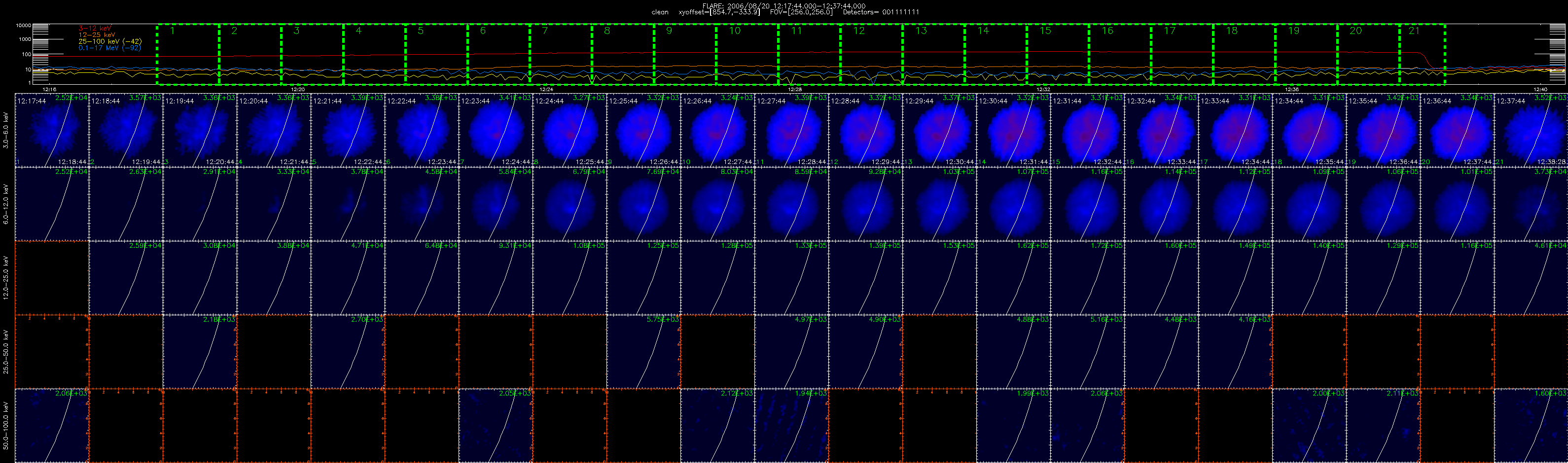Image resolution: width=1568 pixels, height=463 pixels.
Task: Open the 6-12 keV image labeled 4.58E+04
Action: (422, 204)
